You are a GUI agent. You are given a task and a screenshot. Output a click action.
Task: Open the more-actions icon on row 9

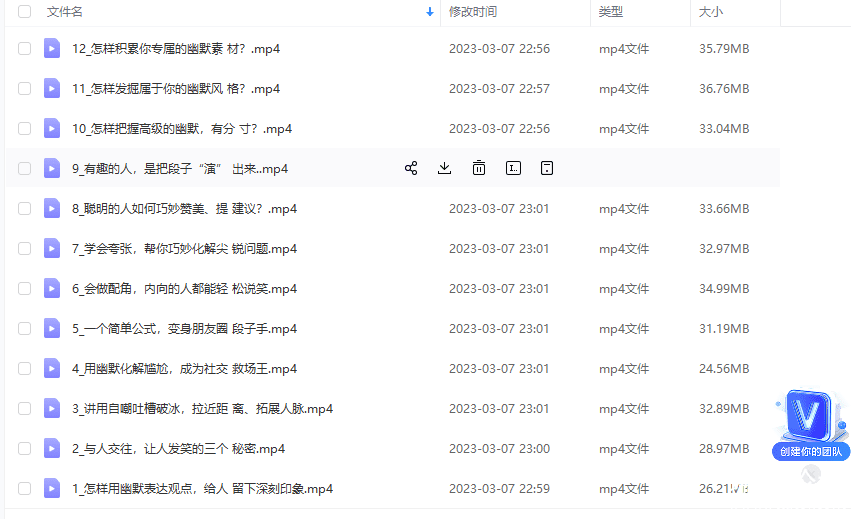pyautogui.click(x=547, y=168)
